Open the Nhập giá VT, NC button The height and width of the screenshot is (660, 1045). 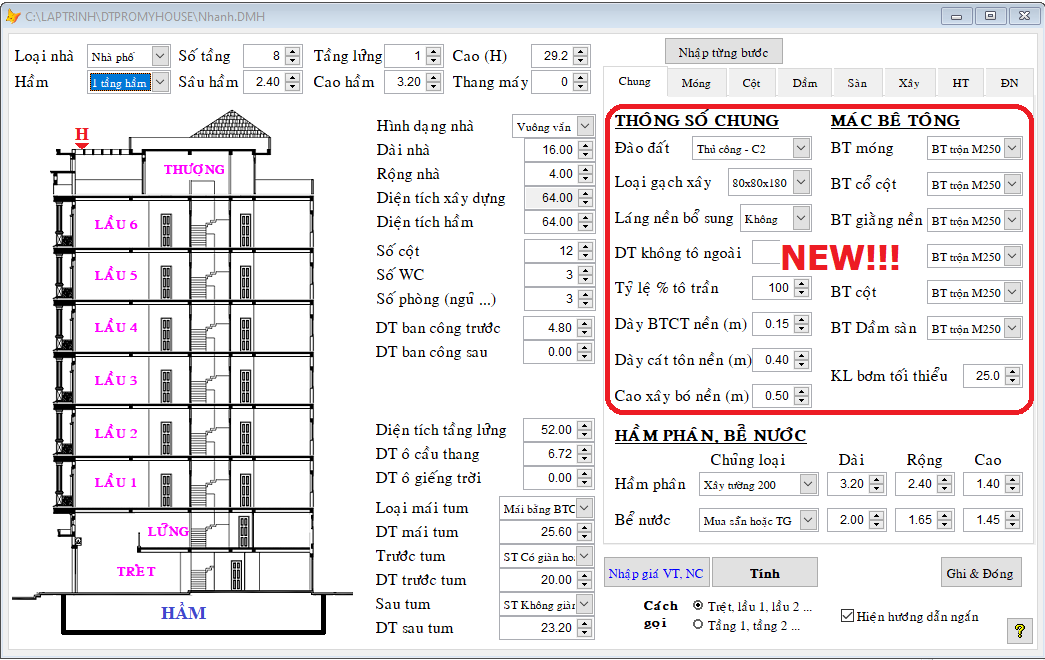pos(656,573)
